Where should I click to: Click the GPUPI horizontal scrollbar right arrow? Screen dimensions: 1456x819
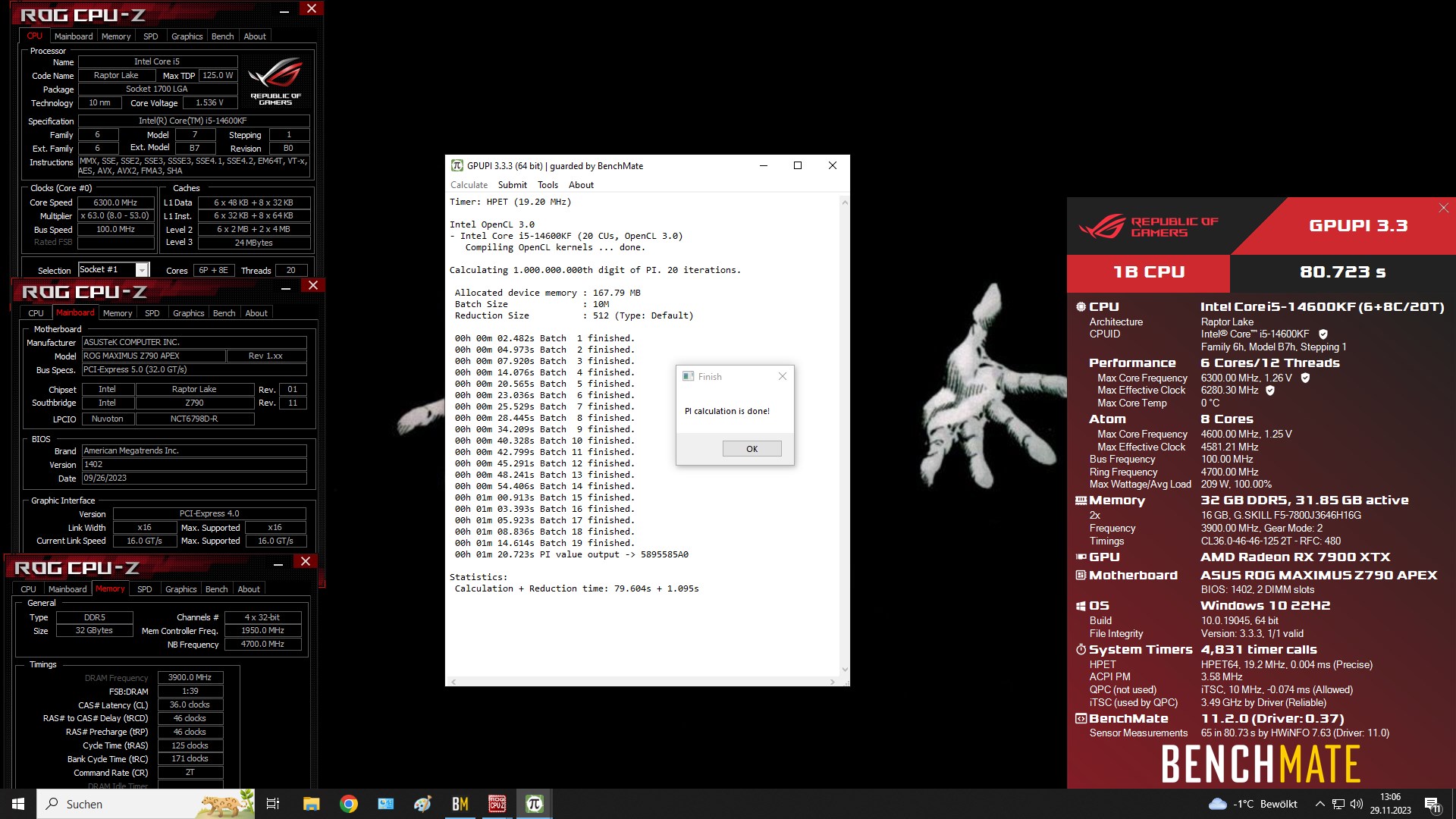pos(833,682)
